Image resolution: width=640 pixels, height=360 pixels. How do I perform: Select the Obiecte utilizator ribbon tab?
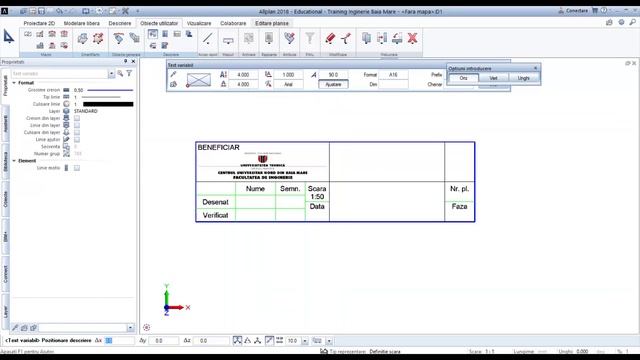[159, 23]
